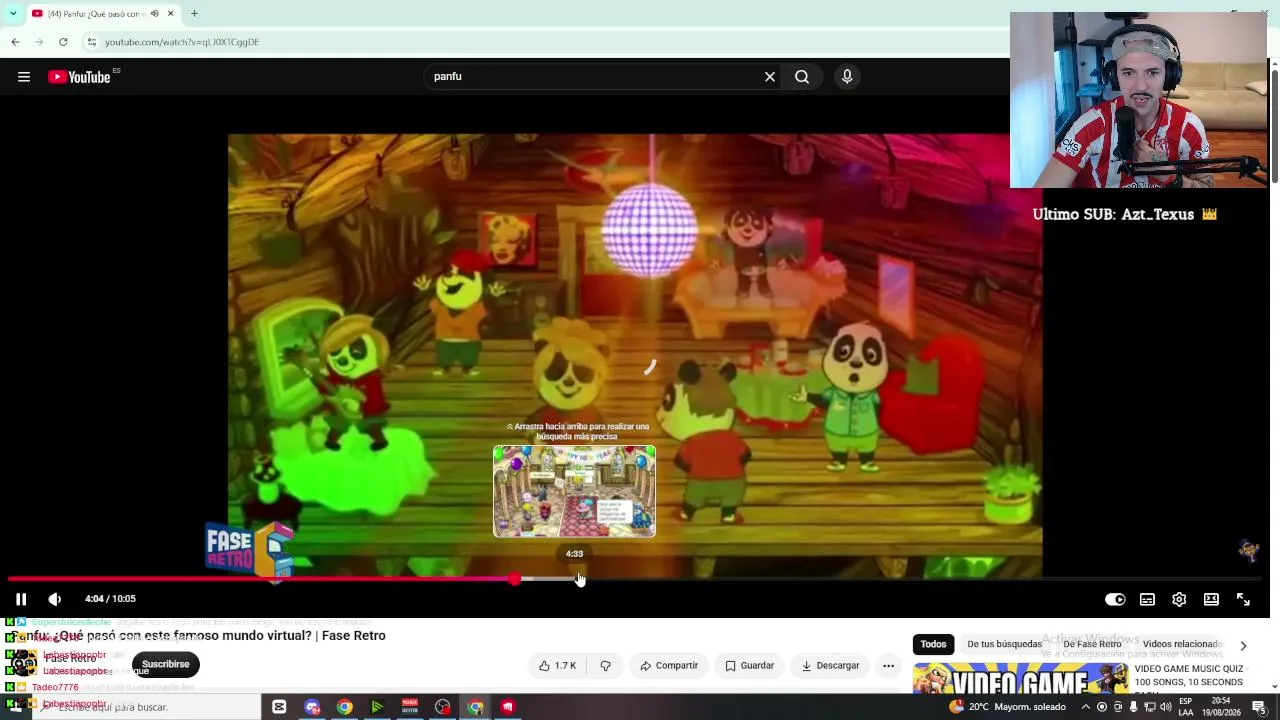Enter fullscreen video mode
Screen dimensions: 1280x720
tap(1243, 599)
